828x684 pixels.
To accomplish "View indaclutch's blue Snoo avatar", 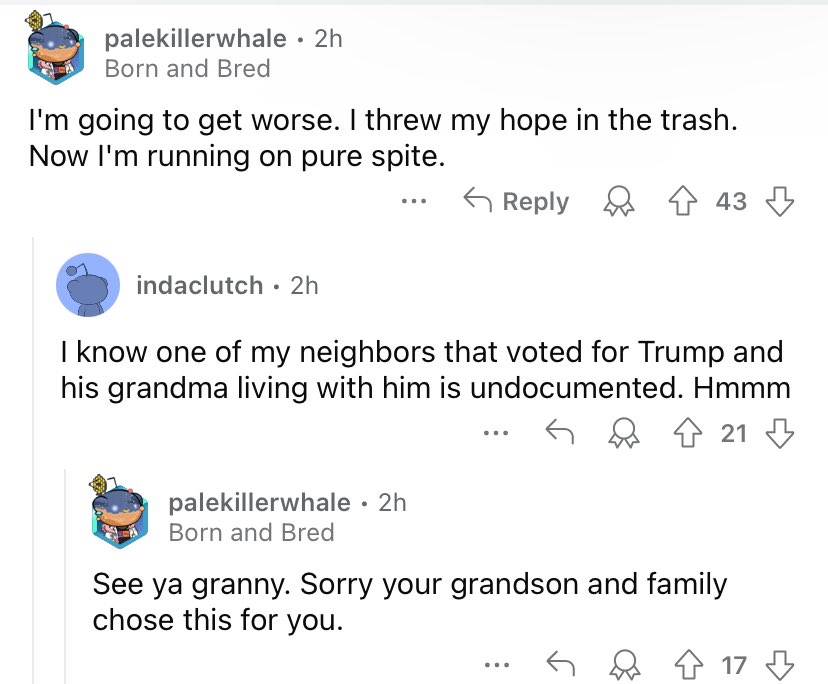I will 88,285.
